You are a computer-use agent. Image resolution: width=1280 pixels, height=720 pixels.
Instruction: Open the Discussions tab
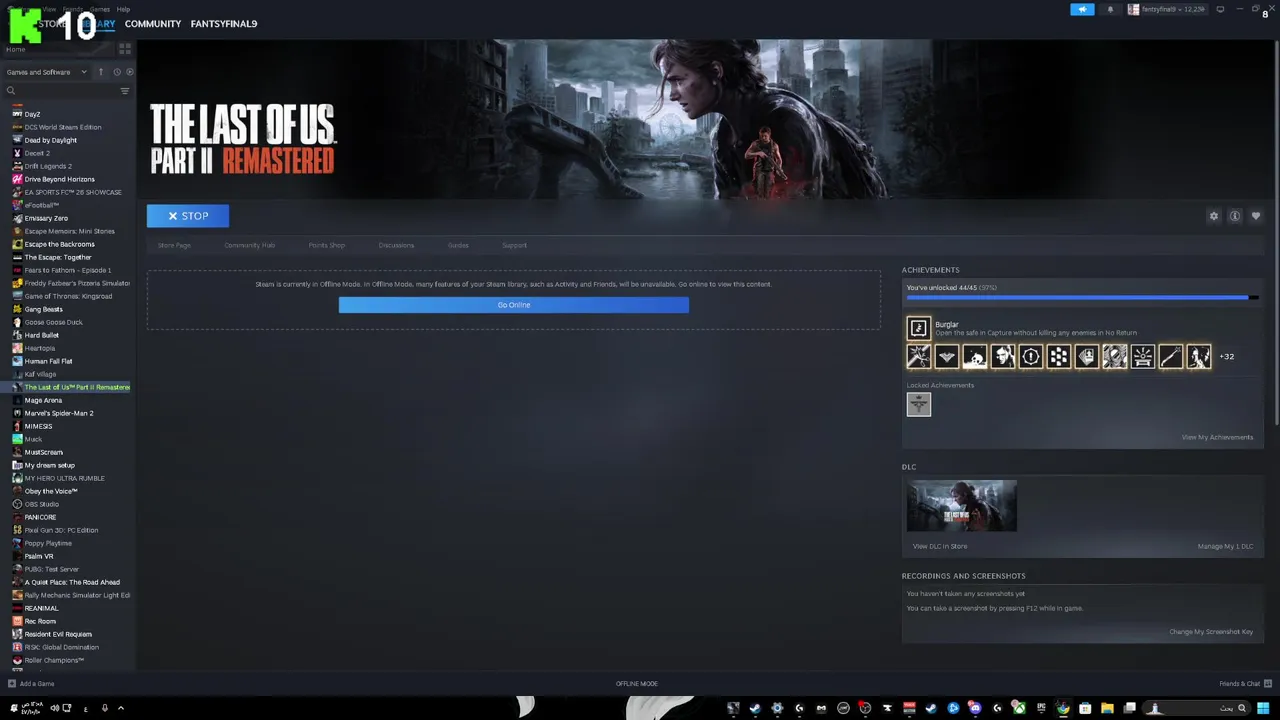pos(396,245)
